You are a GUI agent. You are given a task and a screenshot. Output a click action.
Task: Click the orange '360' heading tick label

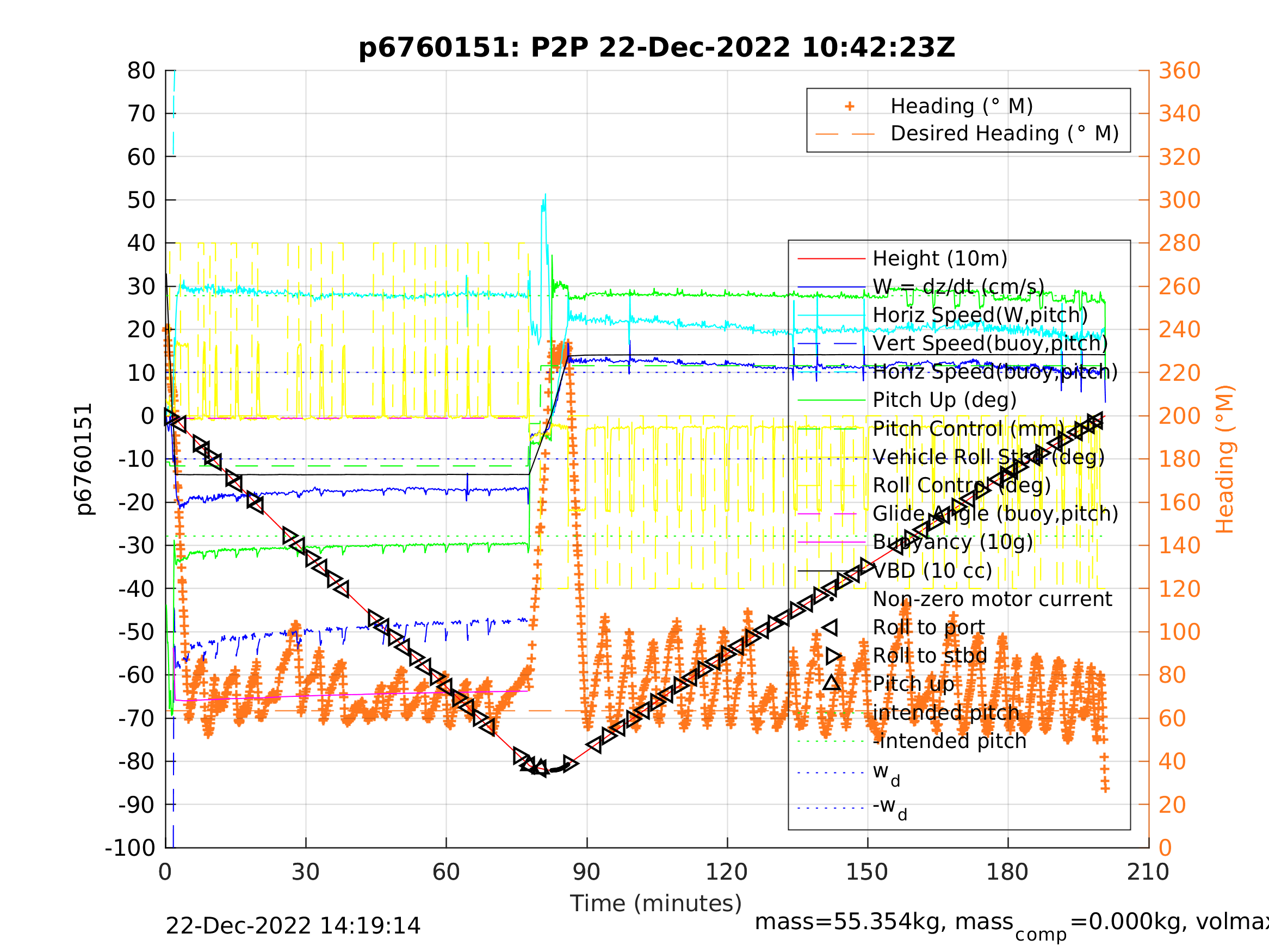coord(1179,71)
